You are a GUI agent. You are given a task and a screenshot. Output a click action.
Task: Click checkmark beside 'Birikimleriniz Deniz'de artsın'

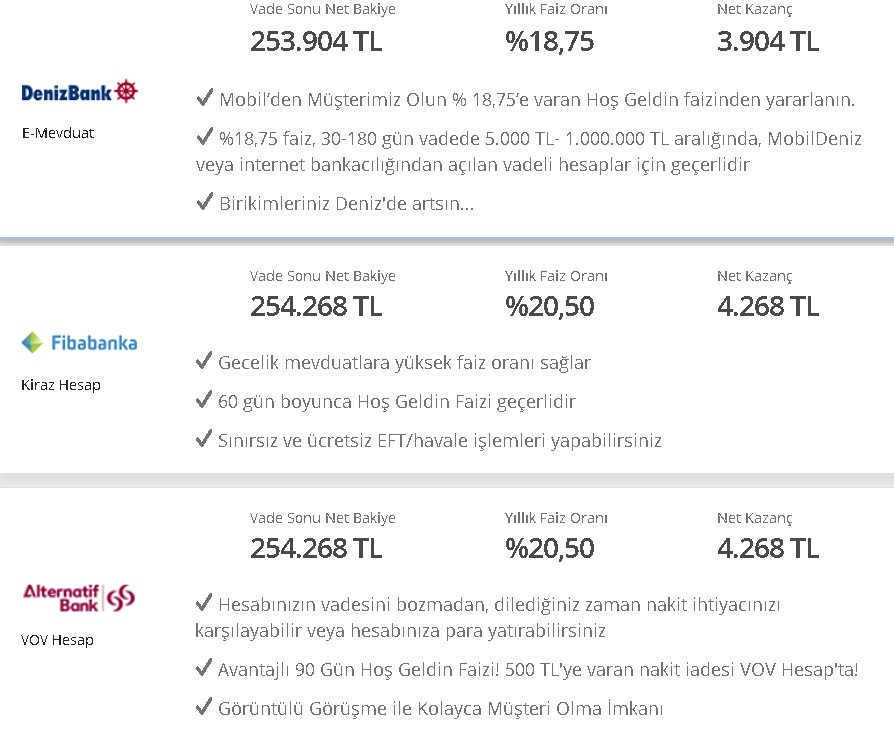tap(204, 202)
